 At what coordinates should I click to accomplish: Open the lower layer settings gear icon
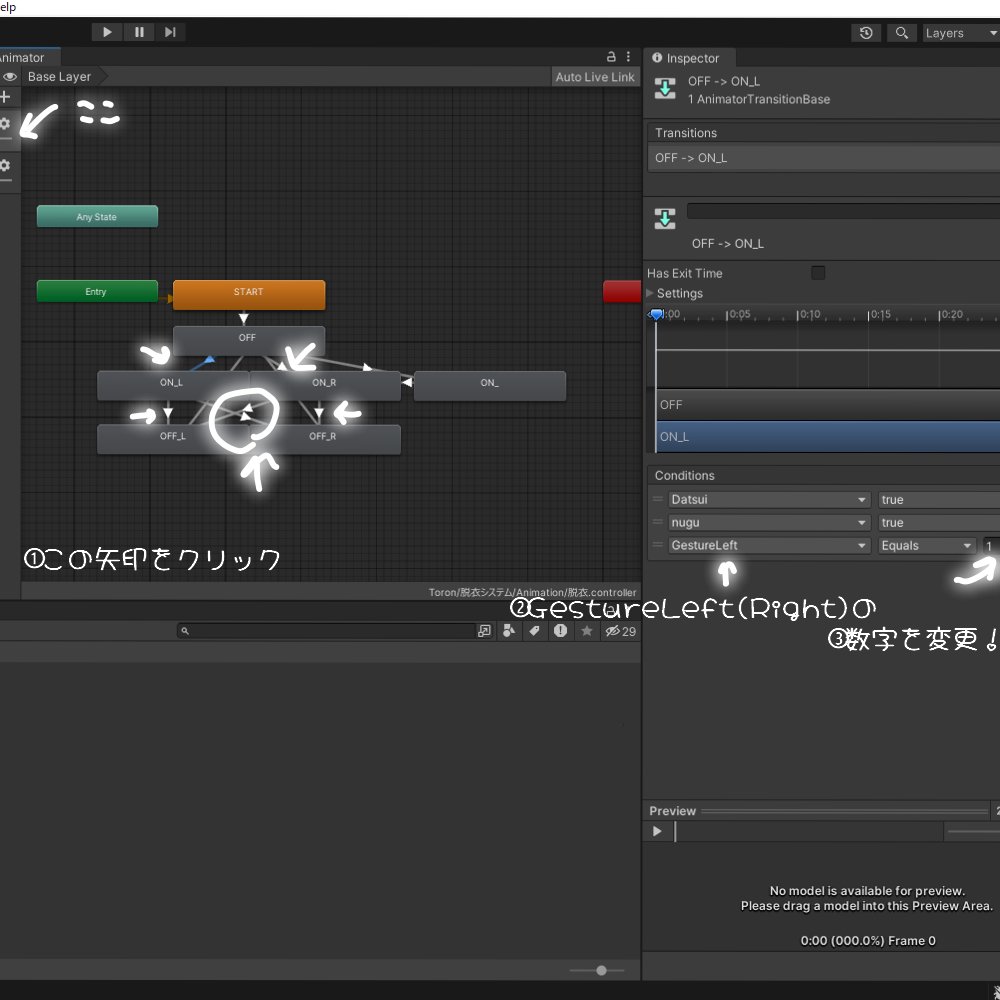coord(5,166)
